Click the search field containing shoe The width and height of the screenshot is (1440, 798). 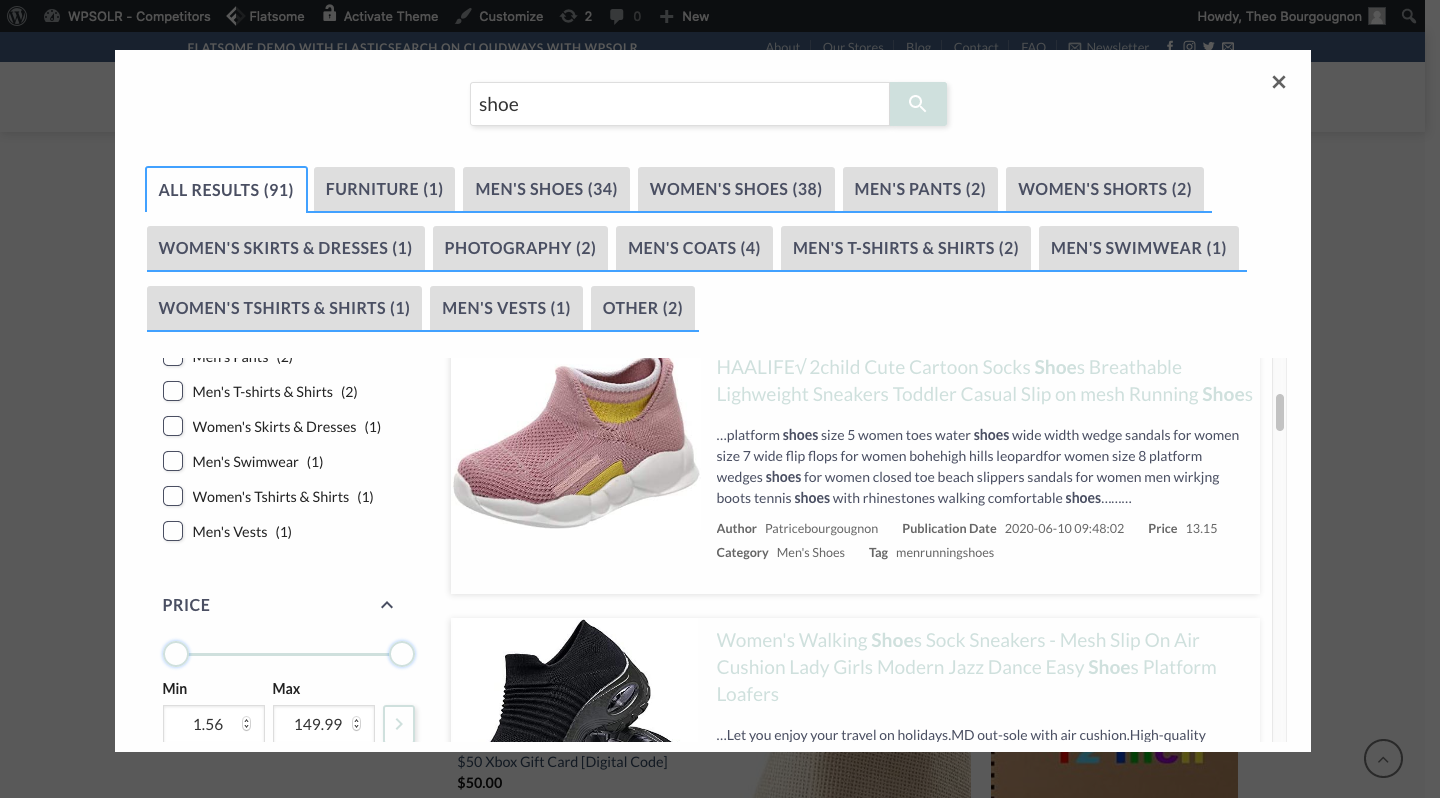(680, 104)
